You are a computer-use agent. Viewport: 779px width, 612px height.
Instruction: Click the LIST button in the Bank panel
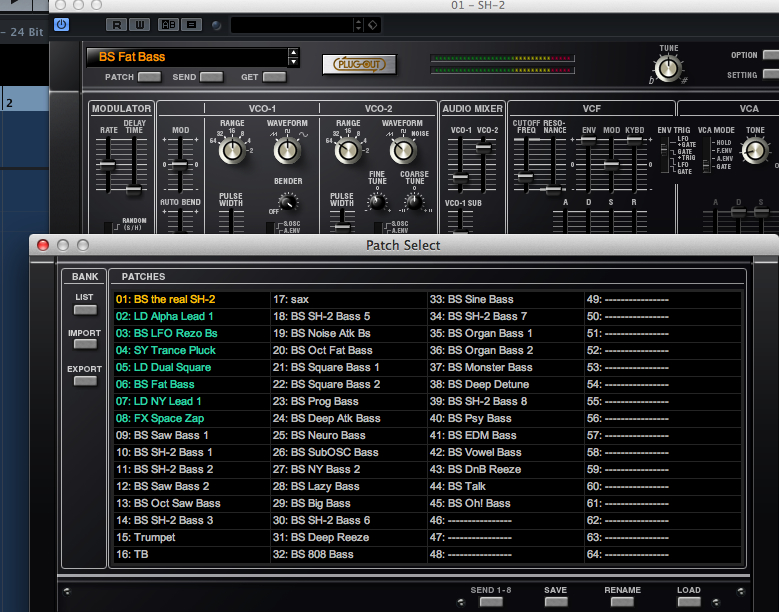pos(85,310)
